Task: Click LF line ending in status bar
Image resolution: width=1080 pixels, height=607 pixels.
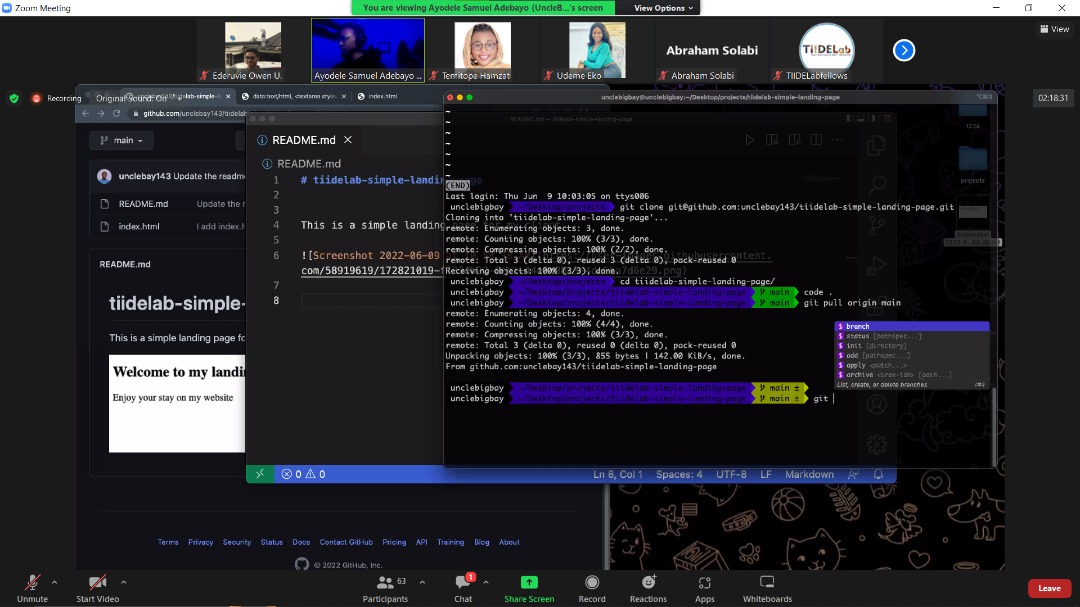Action: (x=766, y=474)
